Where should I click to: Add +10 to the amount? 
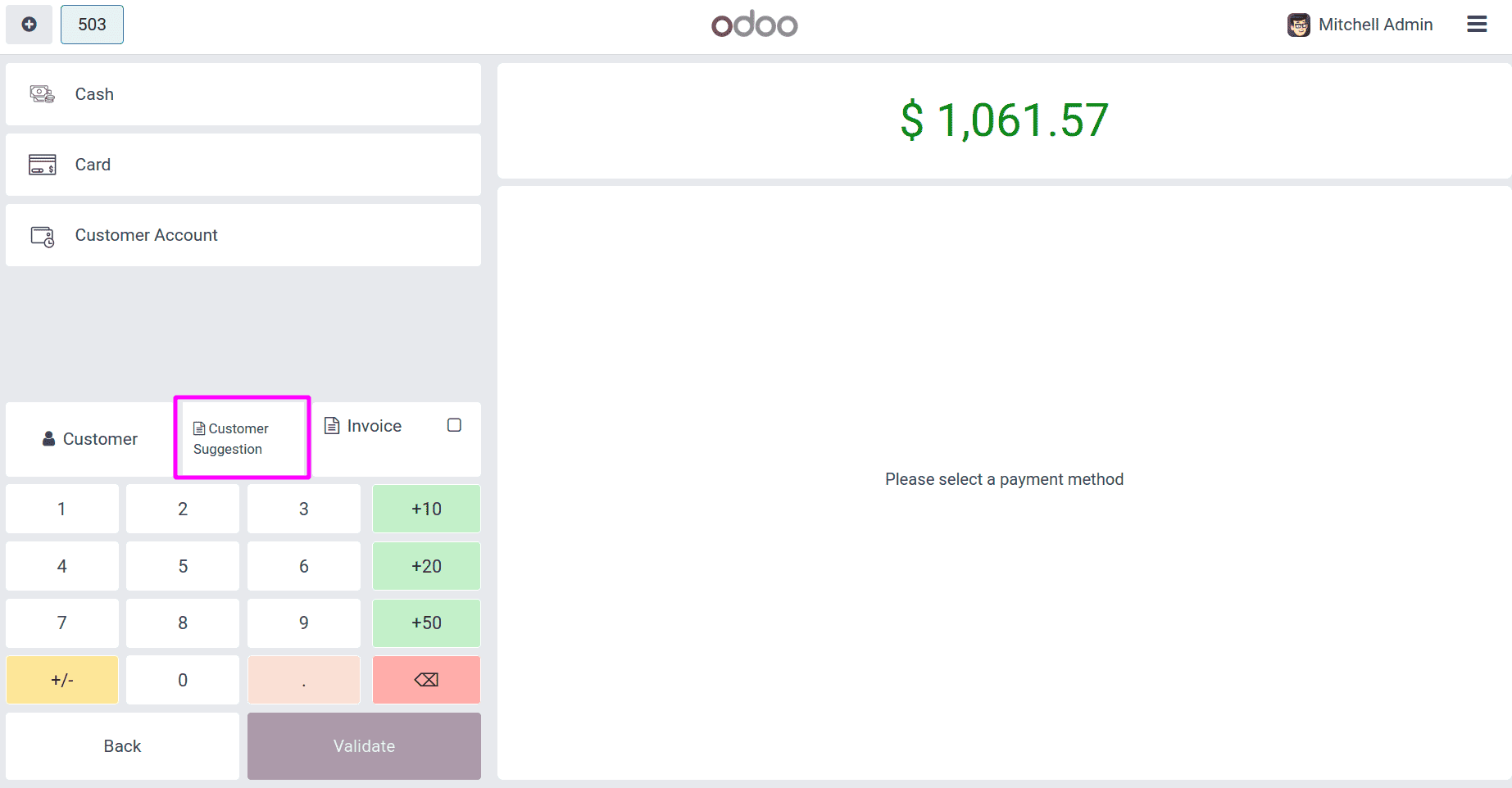click(x=426, y=509)
